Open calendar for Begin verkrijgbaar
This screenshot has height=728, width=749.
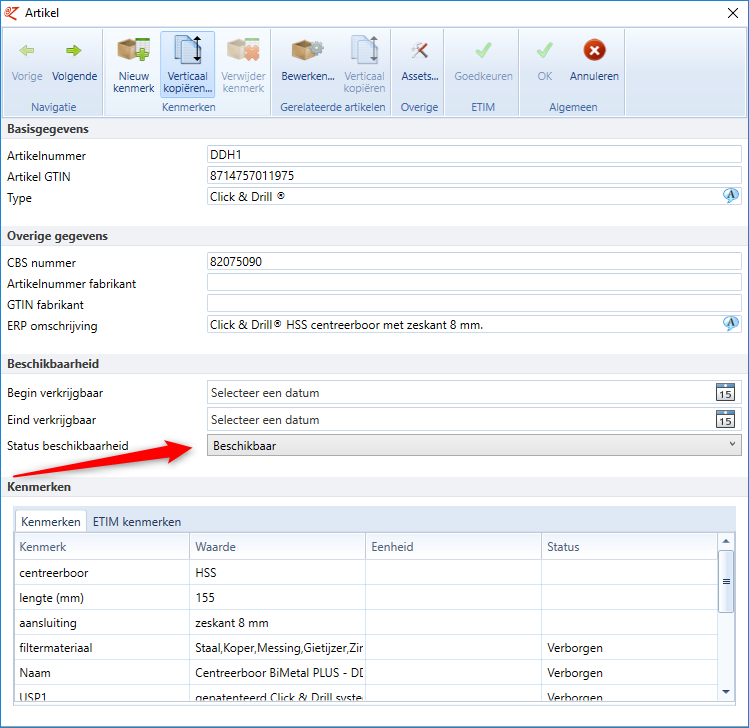725,392
